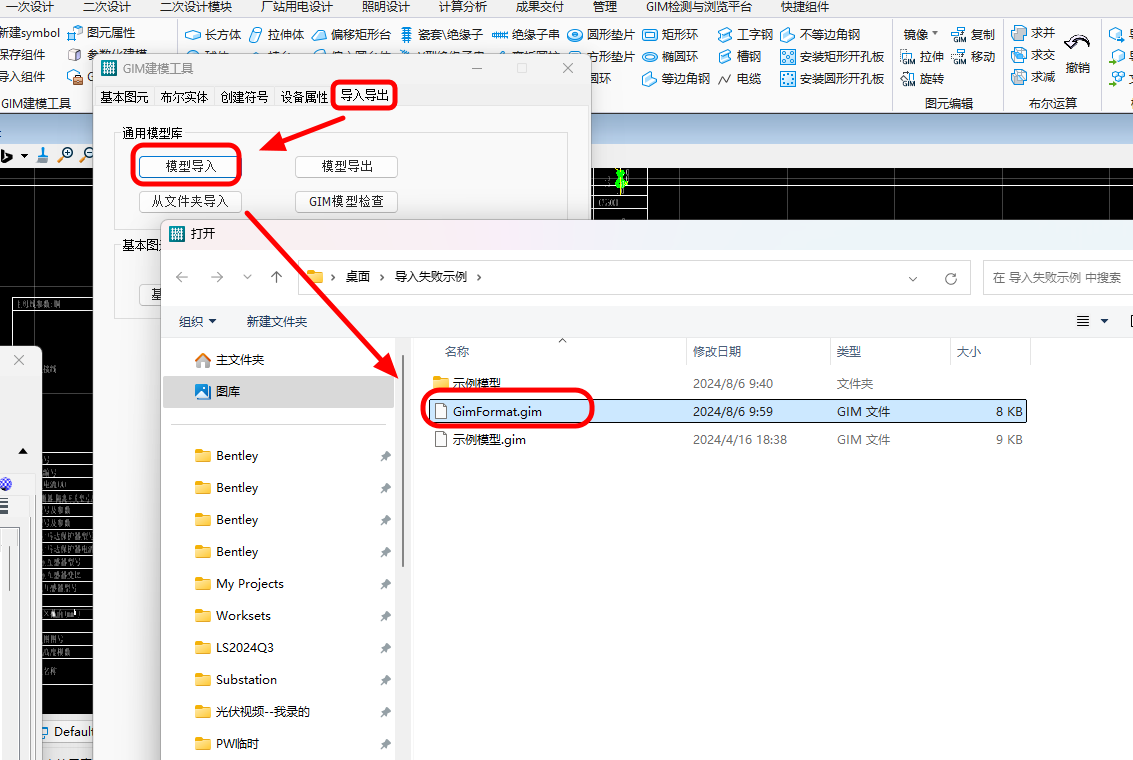
Task: Click the GIM 复制 copy tool
Action: (973, 35)
